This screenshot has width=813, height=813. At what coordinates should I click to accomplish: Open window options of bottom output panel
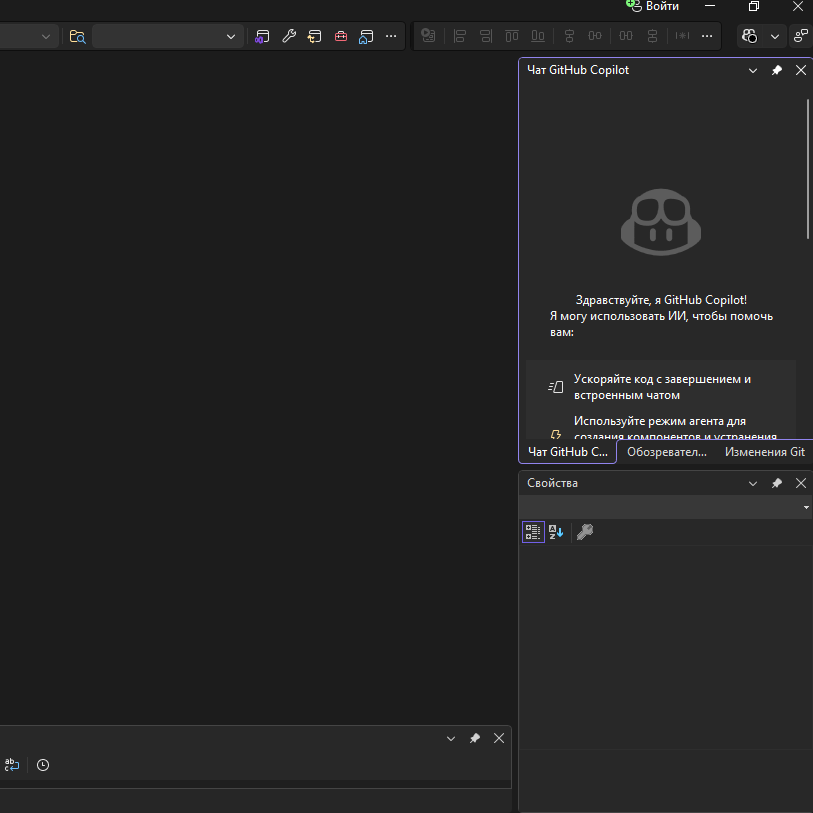[451, 738]
